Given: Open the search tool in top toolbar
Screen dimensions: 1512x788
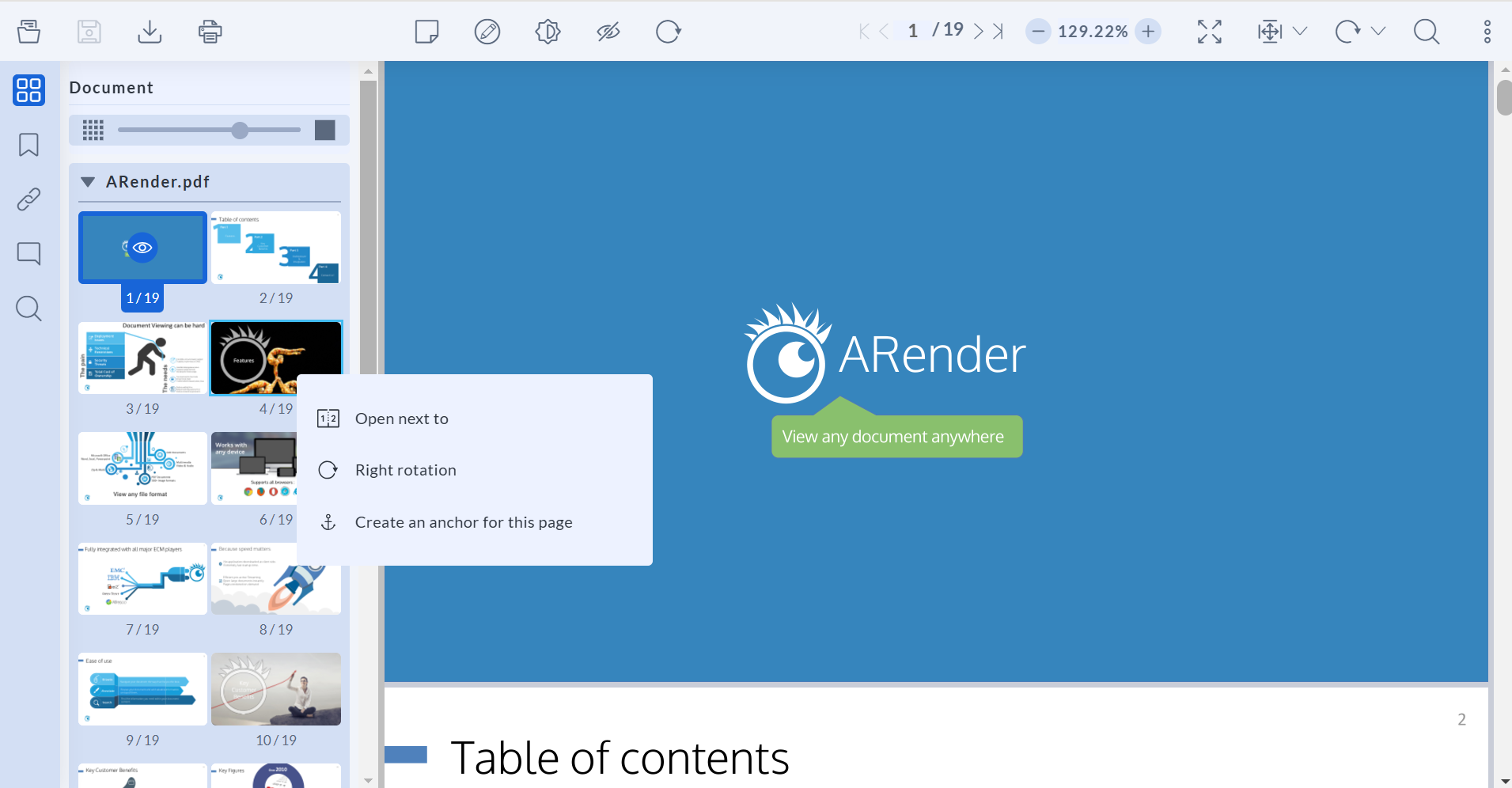Looking at the screenshot, I should coord(1426,32).
